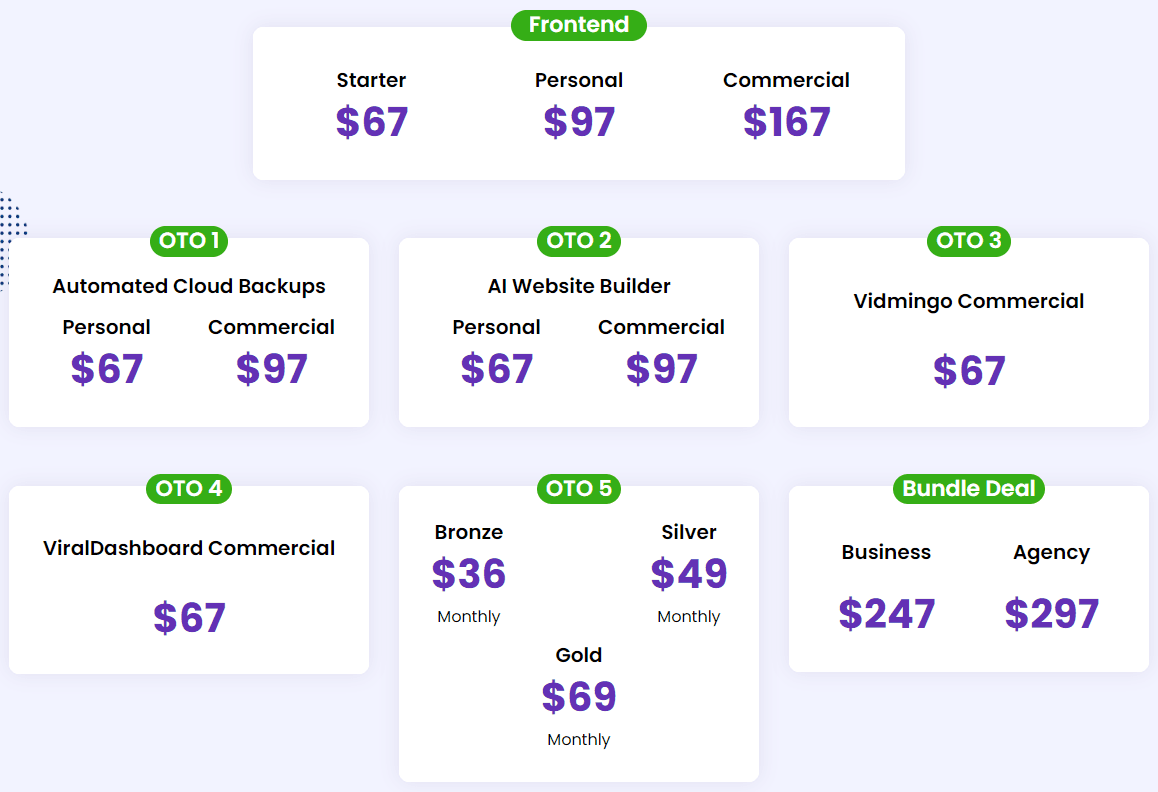Select the Bronze $36 monthly price
Image resolution: width=1158 pixels, height=792 pixels.
469,574
